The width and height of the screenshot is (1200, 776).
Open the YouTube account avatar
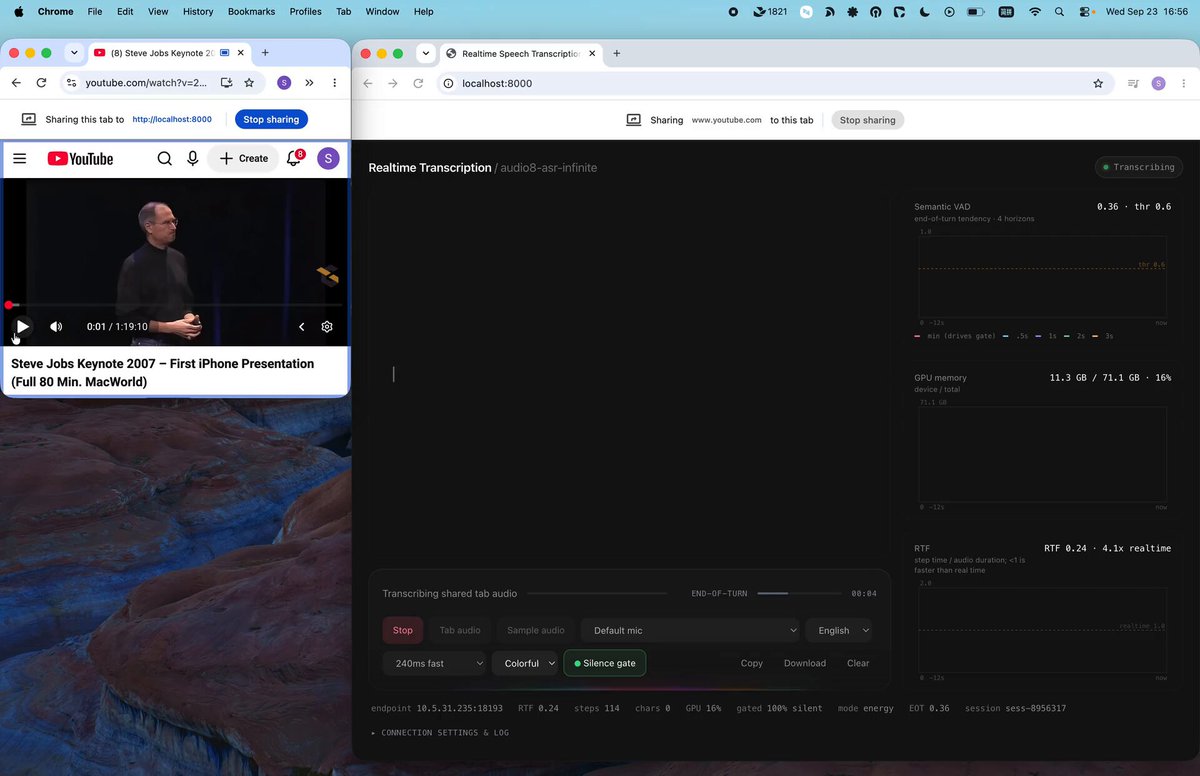(x=328, y=158)
